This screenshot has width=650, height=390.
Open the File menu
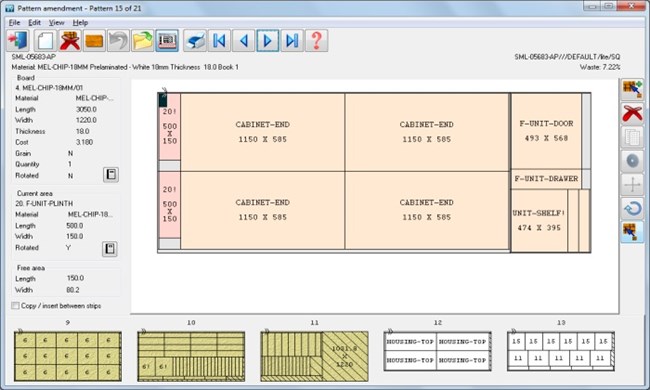pyautogui.click(x=14, y=22)
